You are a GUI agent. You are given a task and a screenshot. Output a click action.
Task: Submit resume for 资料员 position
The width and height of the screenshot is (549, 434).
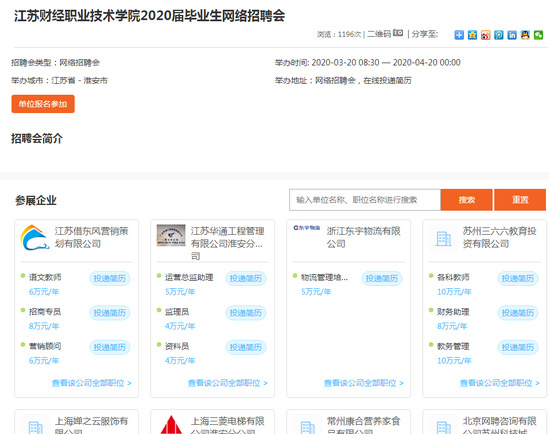246,347
